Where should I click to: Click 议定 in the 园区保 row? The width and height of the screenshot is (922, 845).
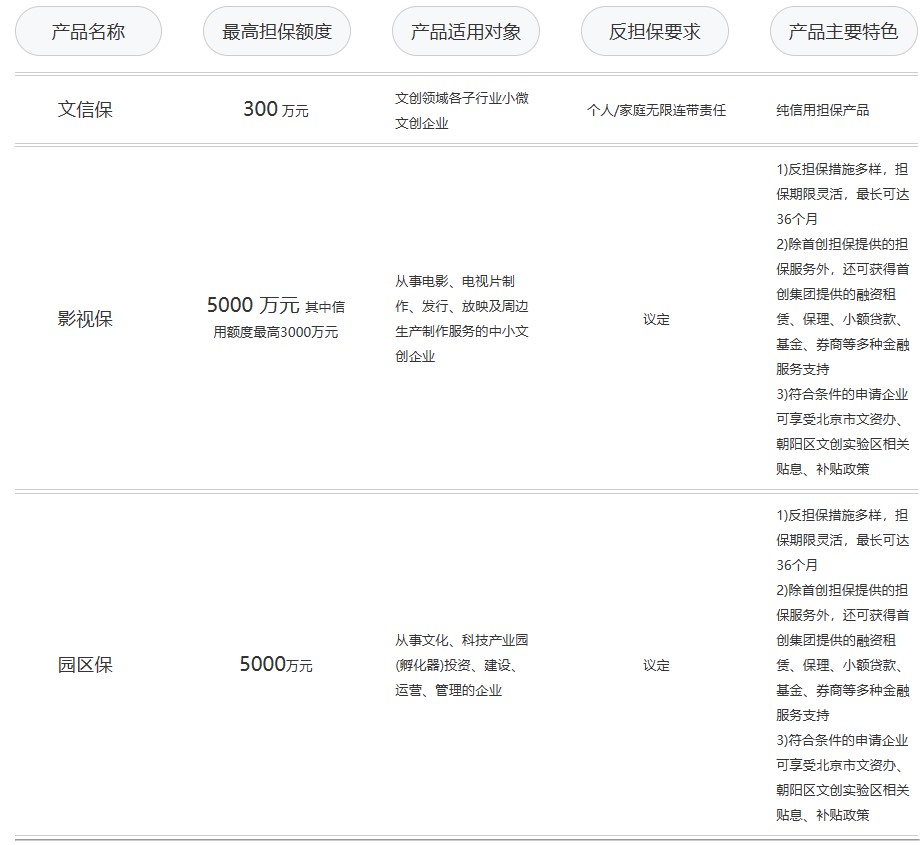pyautogui.click(x=656, y=665)
